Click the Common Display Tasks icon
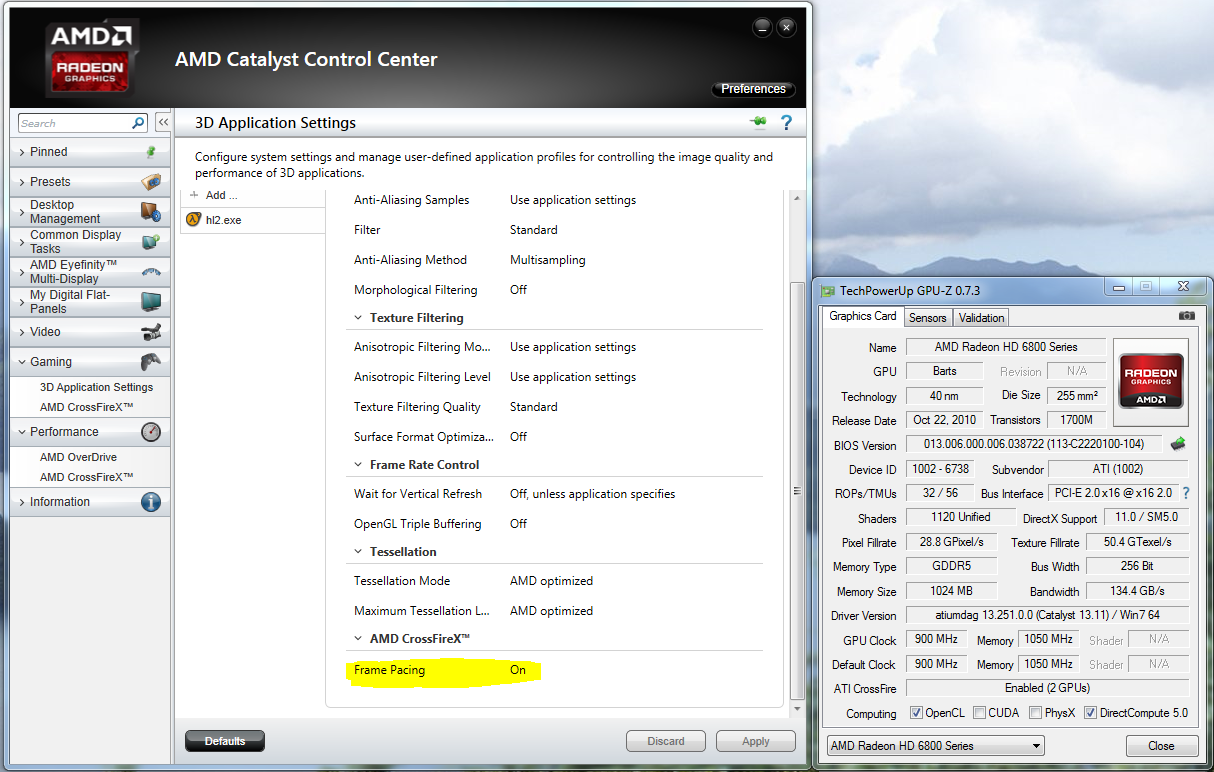This screenshot has height=772, width=1214. pyautogui.click(x=151, y=242)
